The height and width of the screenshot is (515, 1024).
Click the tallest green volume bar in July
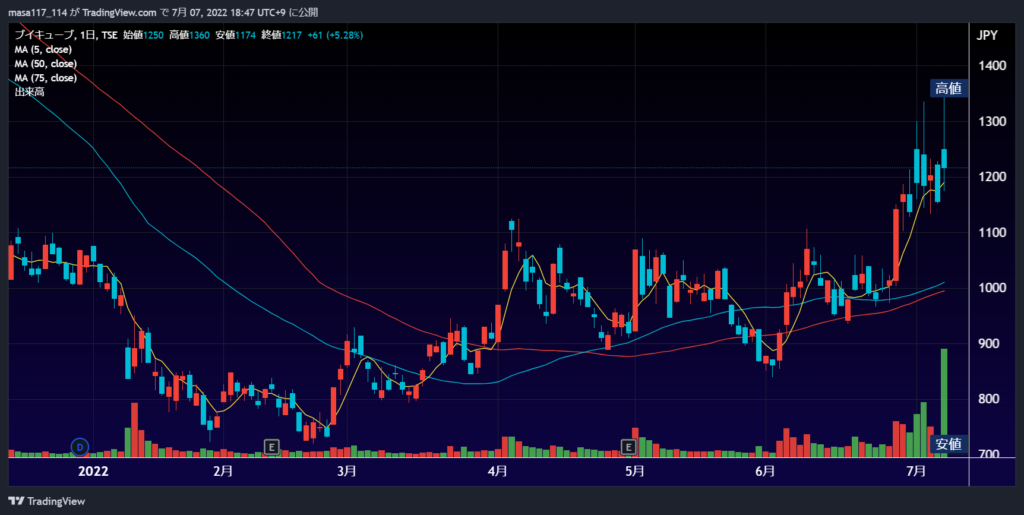click(944, 402)
